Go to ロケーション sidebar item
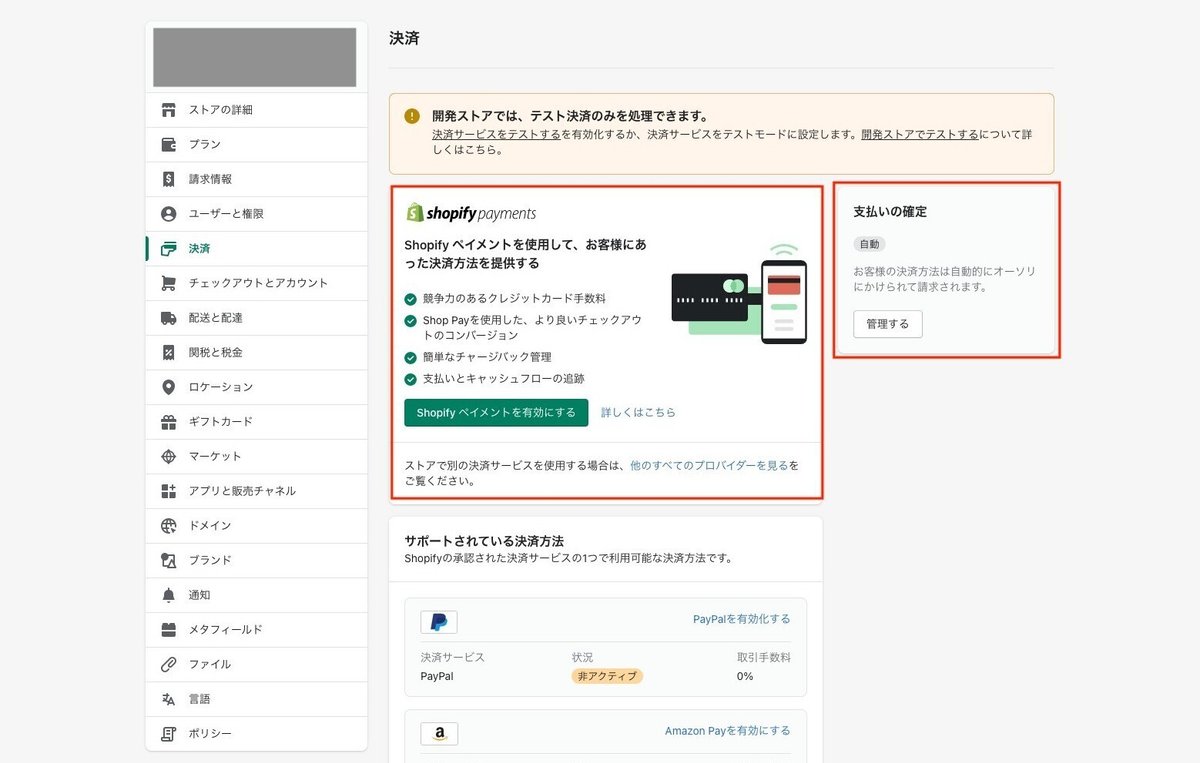Screen dimensions: 1200x763 pos(256,387)
